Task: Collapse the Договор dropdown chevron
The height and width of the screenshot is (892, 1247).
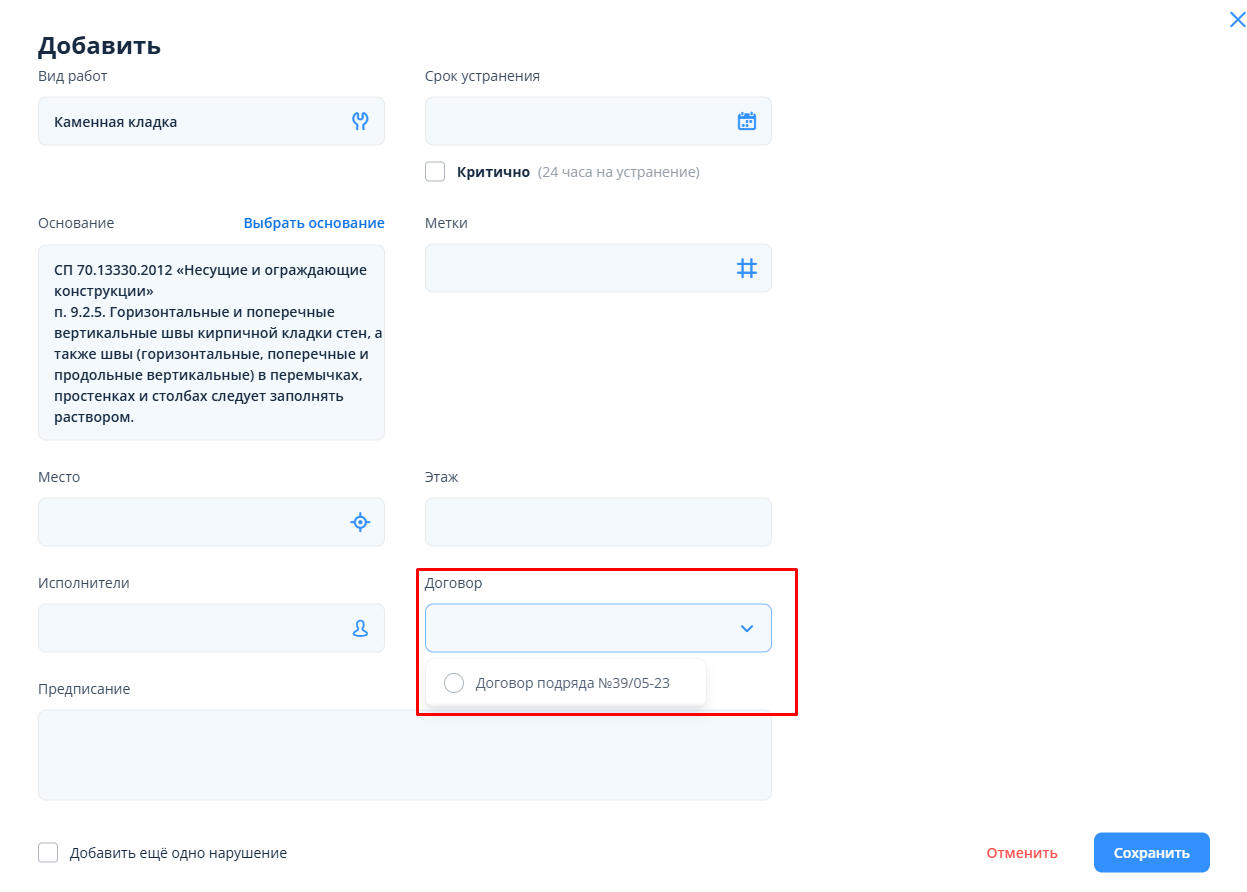Action: click(746, 628)
